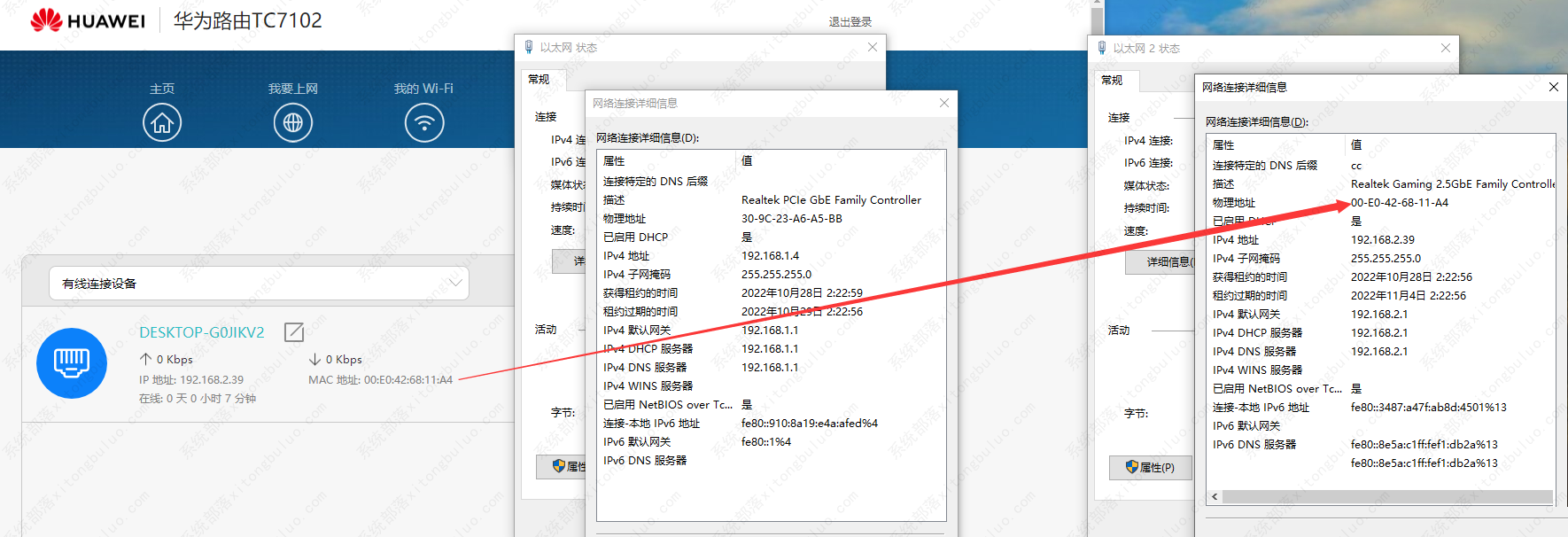
Task: Open the 我要上网 globe icon
Action: pos(293,122)
